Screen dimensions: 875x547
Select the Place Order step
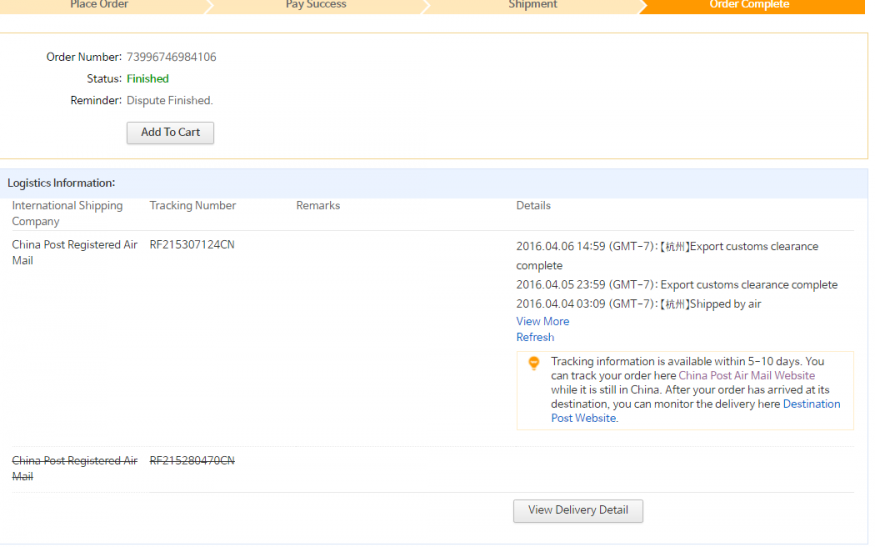(99, 5)
